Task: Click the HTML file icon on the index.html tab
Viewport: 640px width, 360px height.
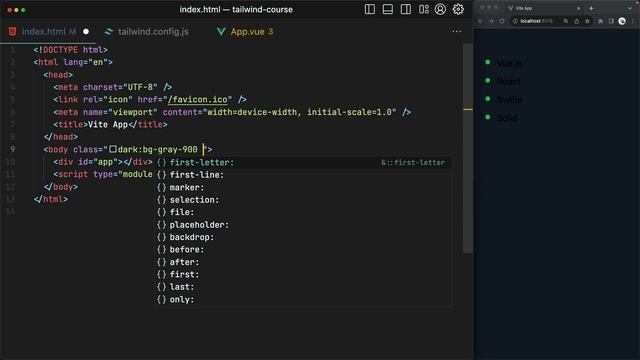Action: 13,31
